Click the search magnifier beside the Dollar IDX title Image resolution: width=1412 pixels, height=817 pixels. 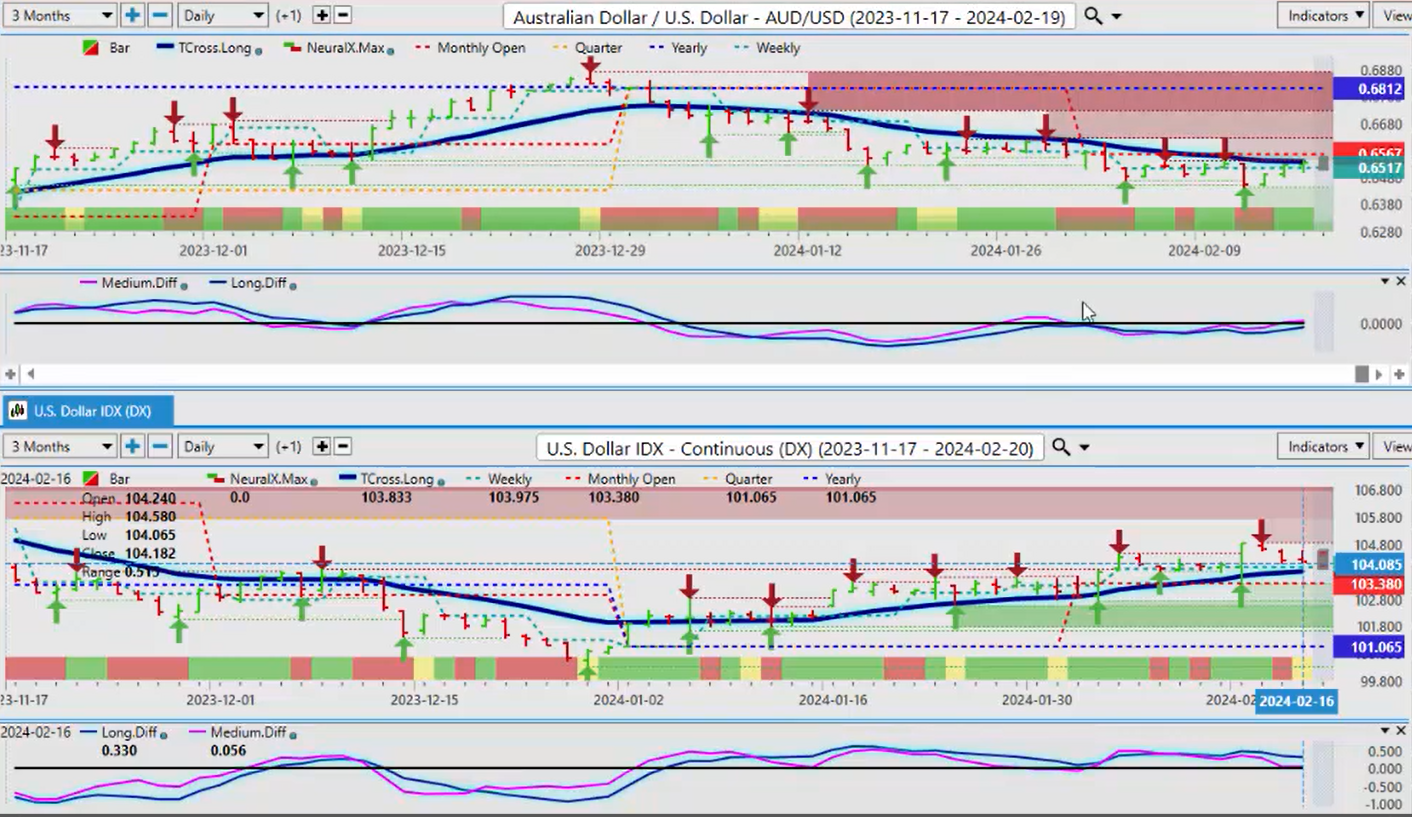(x=1061, y=447)
